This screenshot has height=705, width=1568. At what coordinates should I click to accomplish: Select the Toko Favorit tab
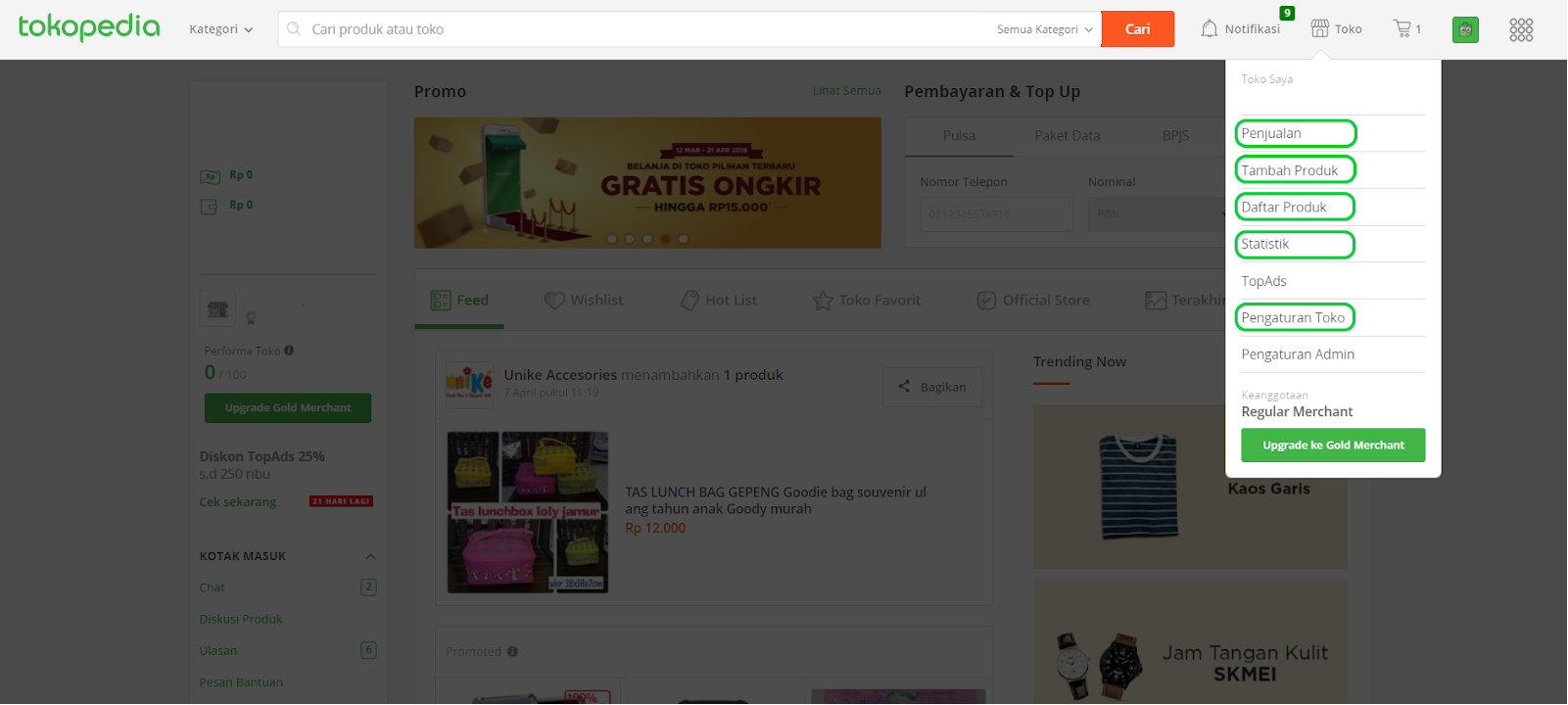point(867,301)
